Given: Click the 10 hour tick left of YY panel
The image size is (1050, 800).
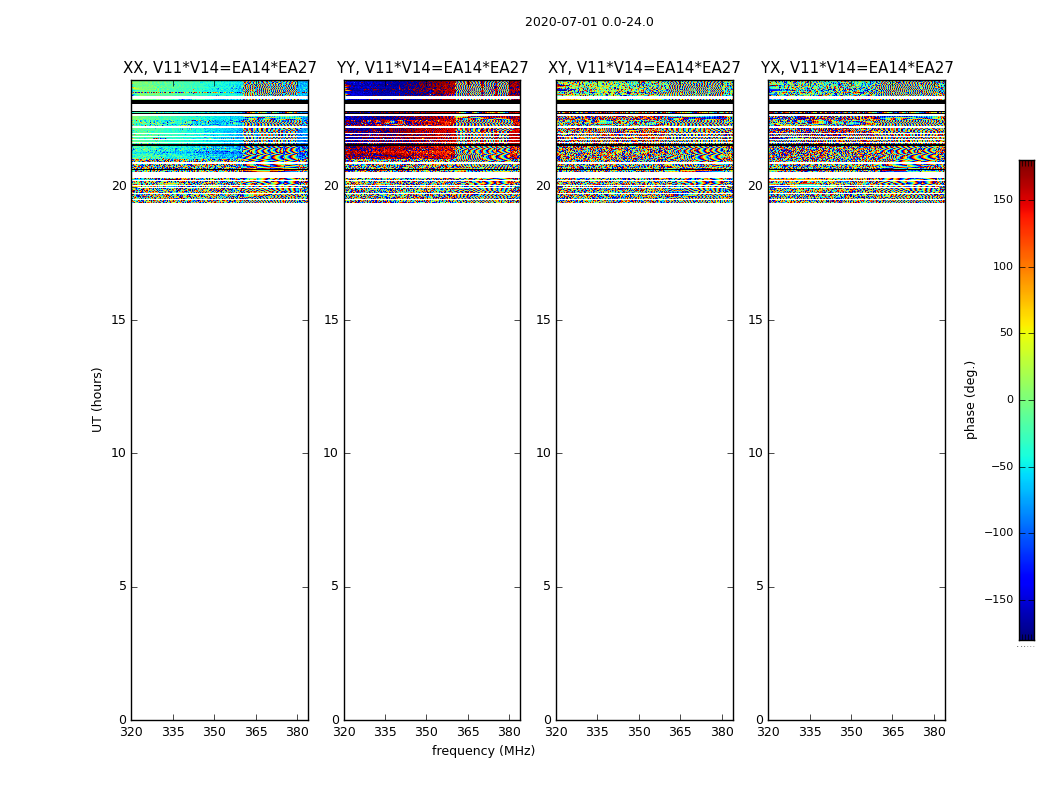Looking at the screenshot, I should click(330, 453).
